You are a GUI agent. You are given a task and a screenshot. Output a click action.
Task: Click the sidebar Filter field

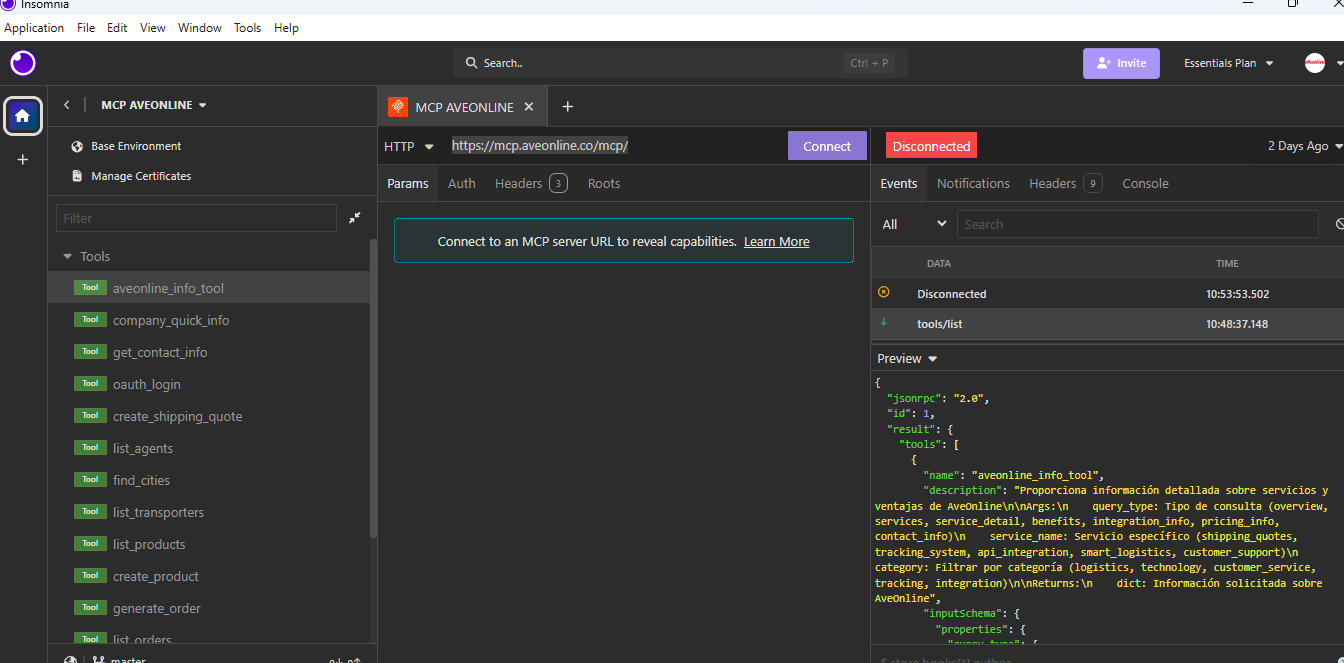point(197,218)
